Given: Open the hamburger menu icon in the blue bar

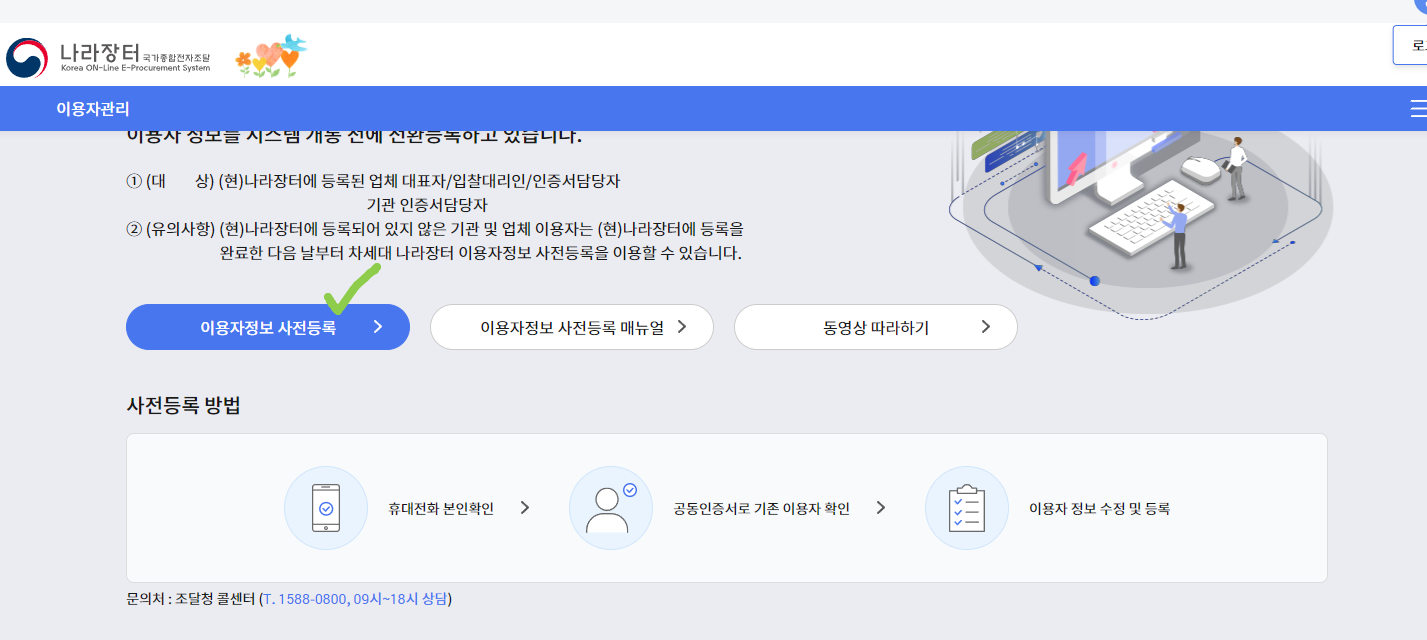Looking at the screenshot, I should click(1418, 108).
